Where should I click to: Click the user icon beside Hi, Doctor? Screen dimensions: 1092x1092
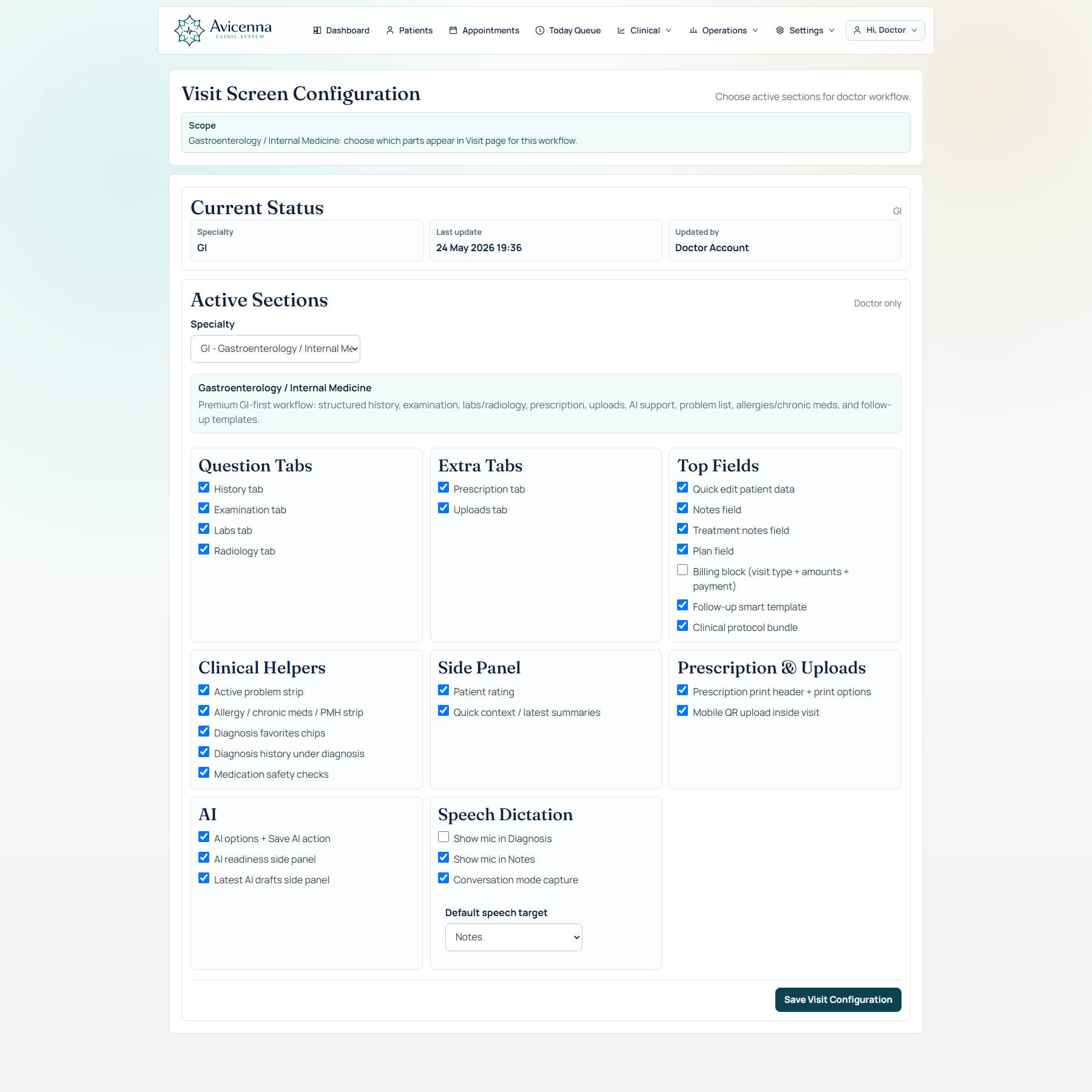coord(857,30)
